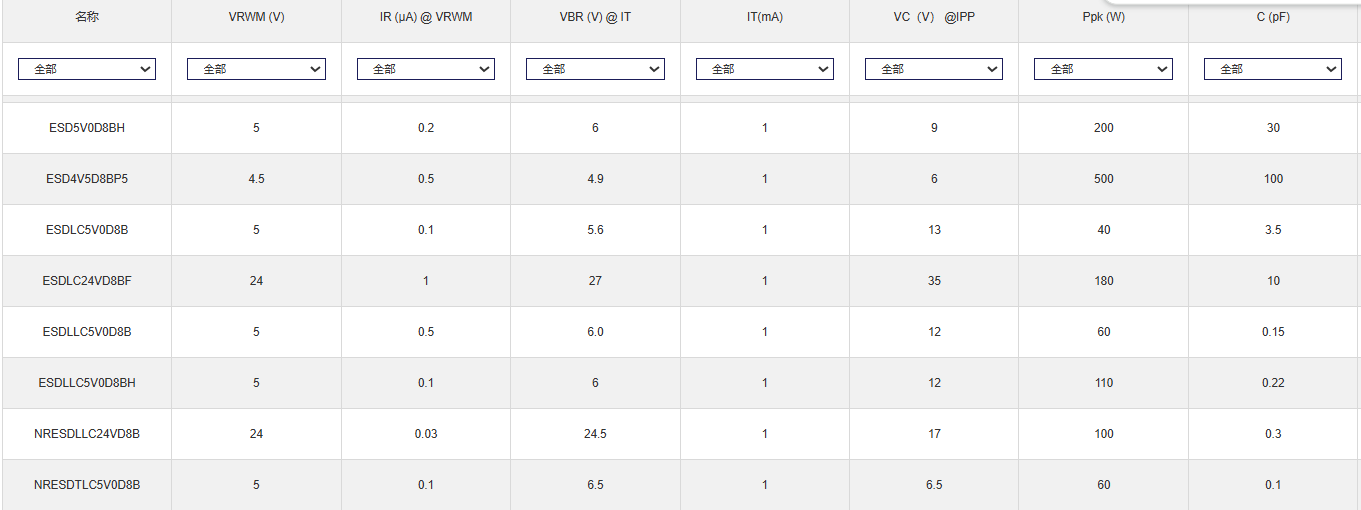Expand the Ppk (W) filter dropdown
This screenshot has height=510, width=1361.
1104,69
